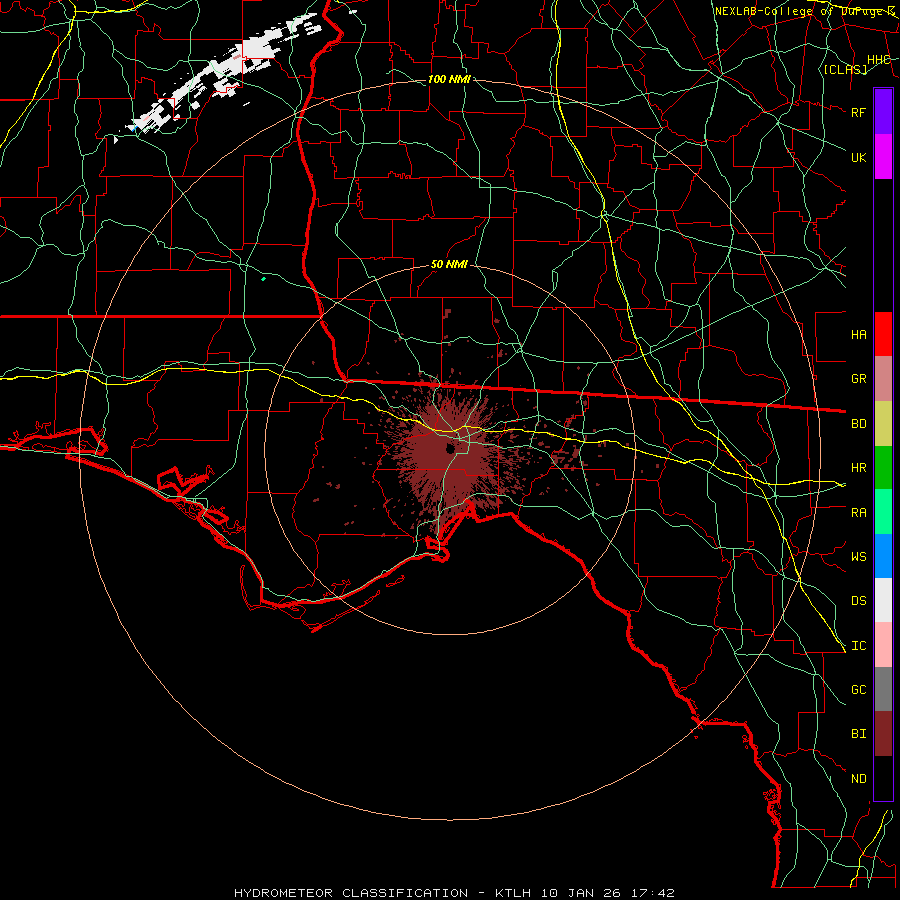Click the RF legend label text
900x900 pixels.
click(858, 112)
